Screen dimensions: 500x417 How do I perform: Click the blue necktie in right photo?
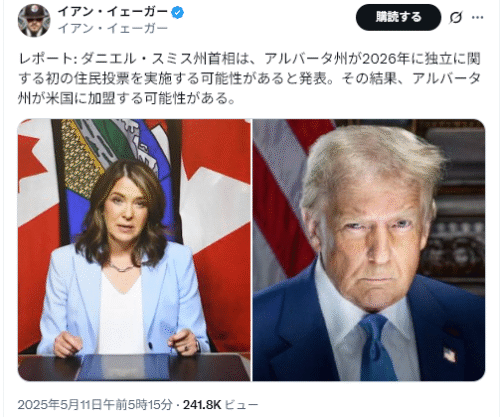[378, 348]
